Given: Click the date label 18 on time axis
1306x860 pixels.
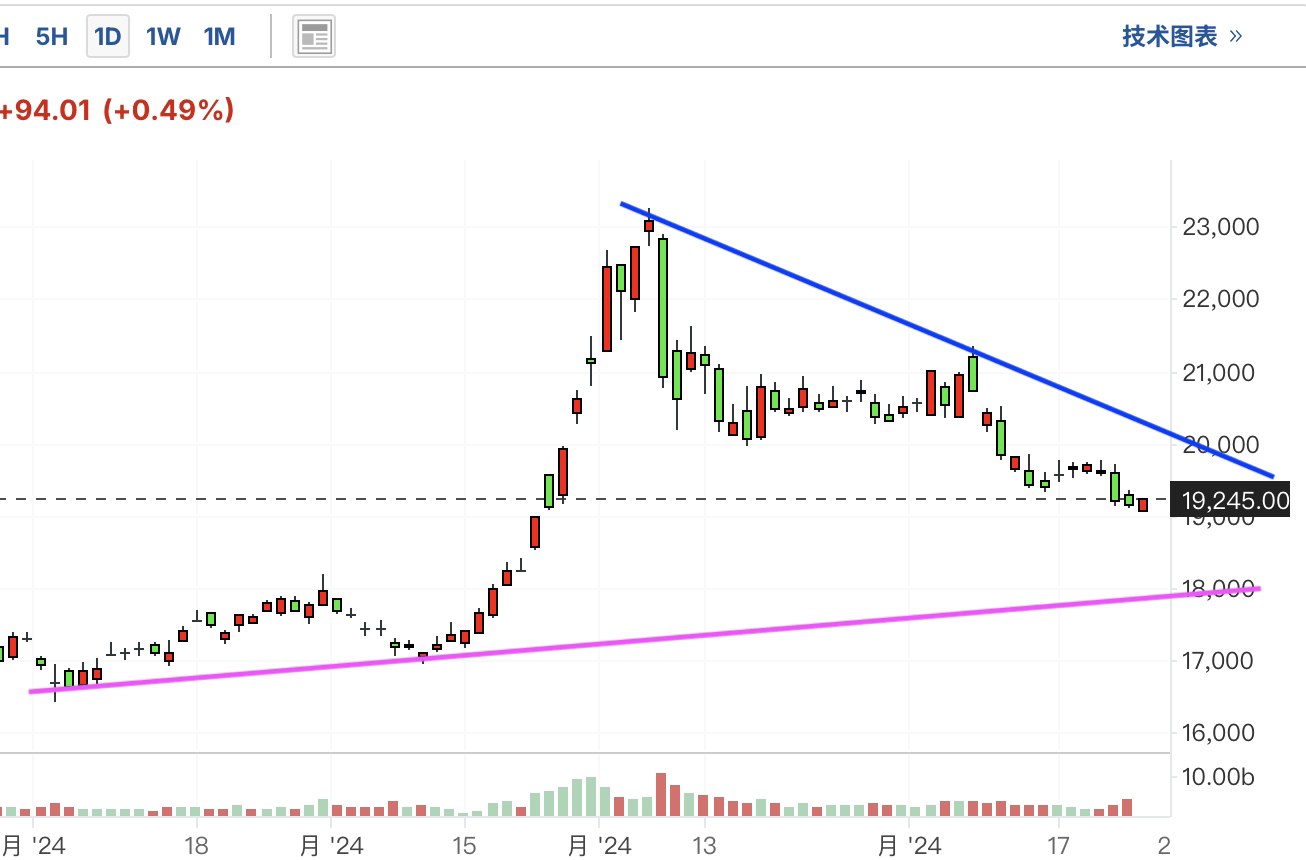Looking at the screenshot, I should [x=197, y=846].
